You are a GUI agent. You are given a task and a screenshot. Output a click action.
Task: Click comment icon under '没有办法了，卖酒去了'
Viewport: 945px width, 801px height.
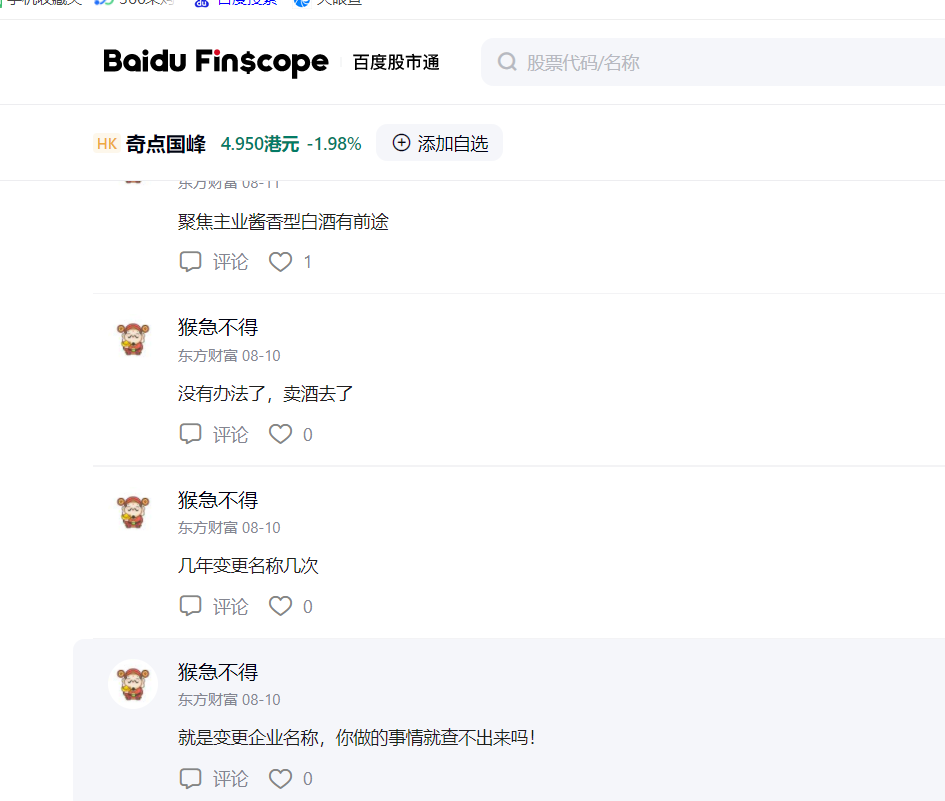[190, 434]
